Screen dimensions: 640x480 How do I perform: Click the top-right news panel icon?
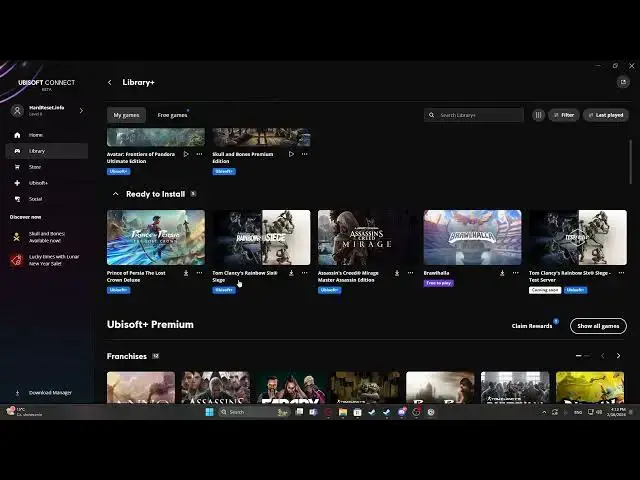pos(623,82)
